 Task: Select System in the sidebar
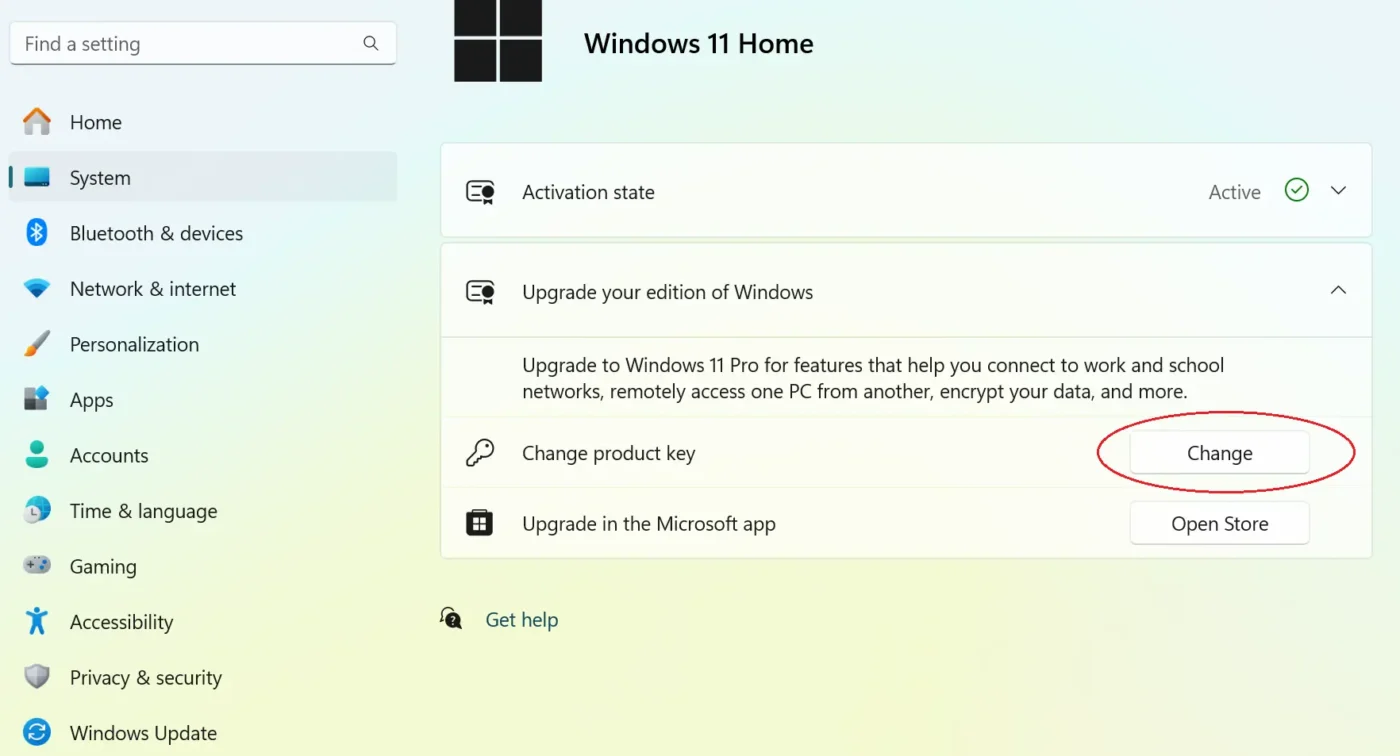point(203,178)
